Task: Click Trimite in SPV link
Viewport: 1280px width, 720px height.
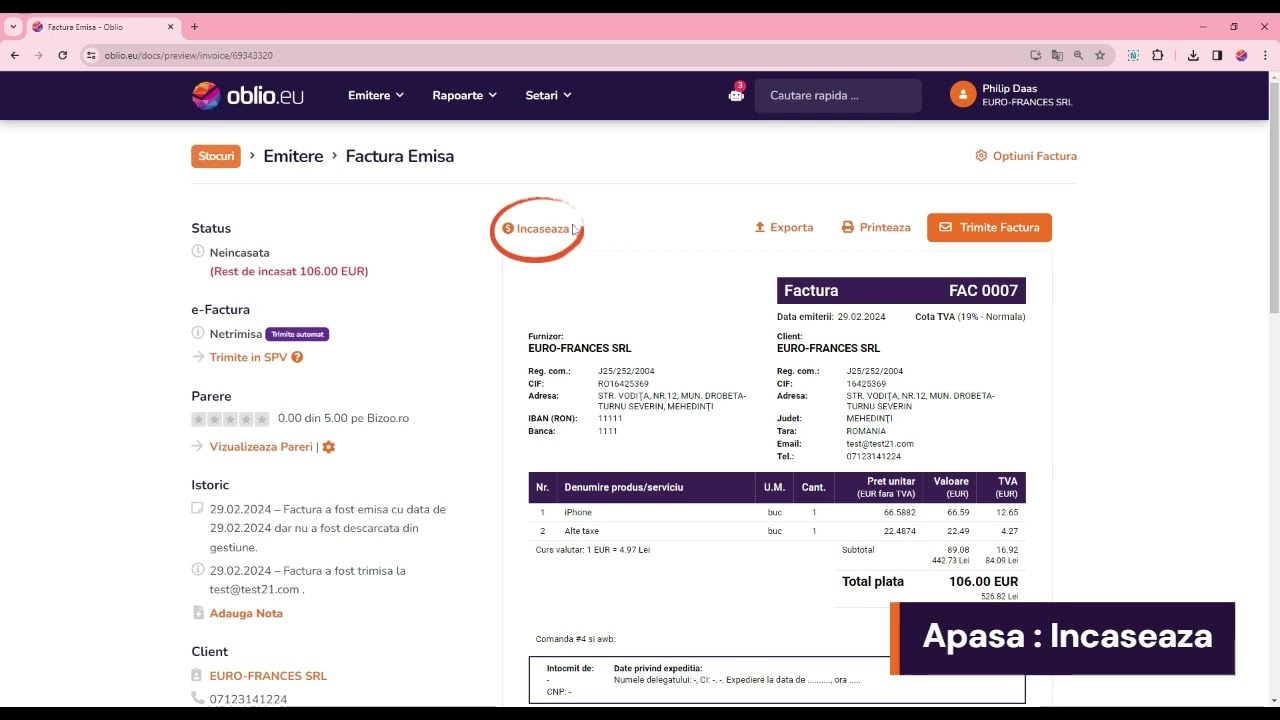Action: point(248,357)
